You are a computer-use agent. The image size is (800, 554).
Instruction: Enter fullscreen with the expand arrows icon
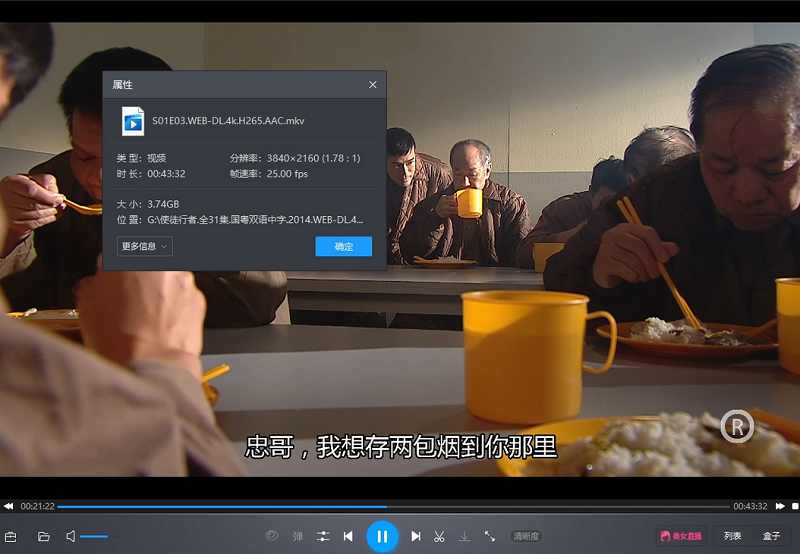(490, 537)
